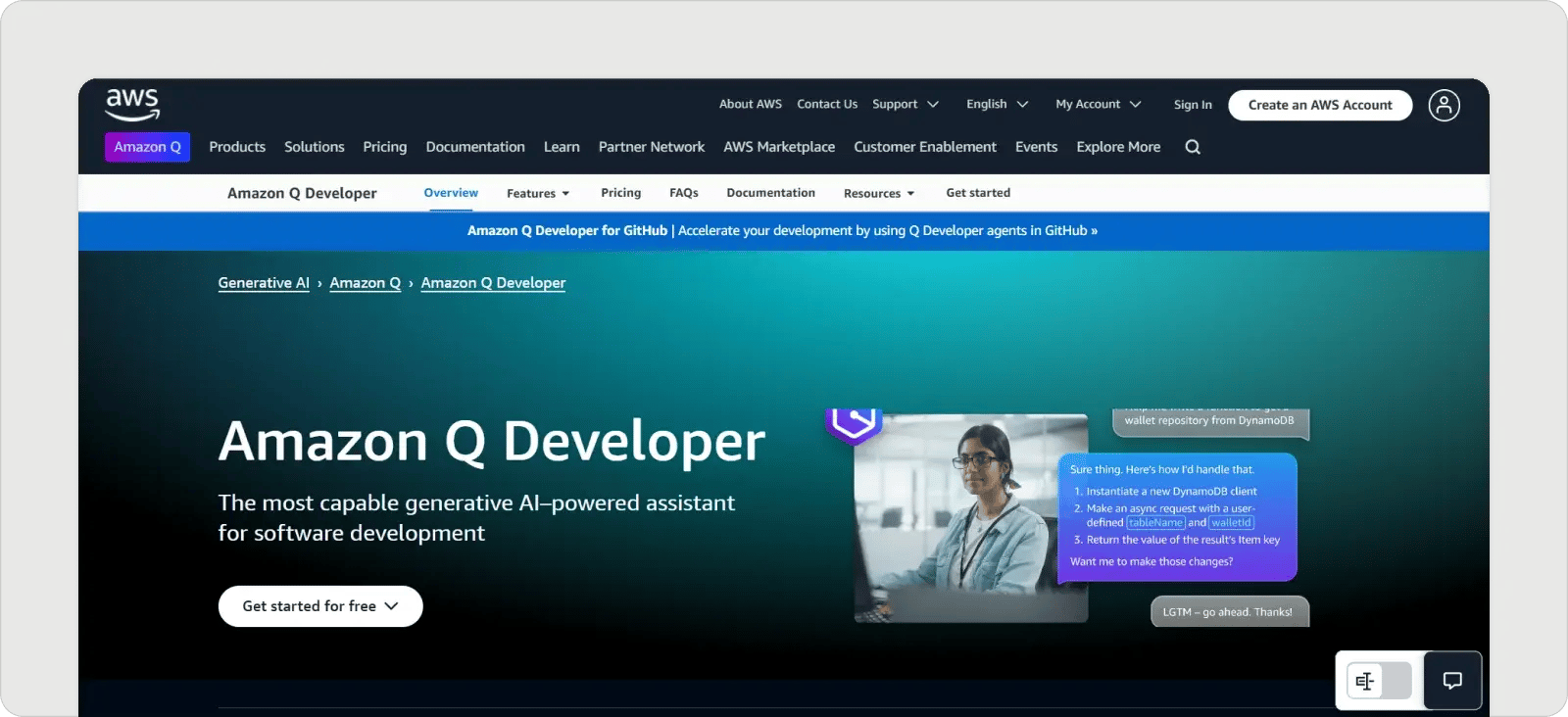Click the Amazon Q purple badge

pos(147,147)
